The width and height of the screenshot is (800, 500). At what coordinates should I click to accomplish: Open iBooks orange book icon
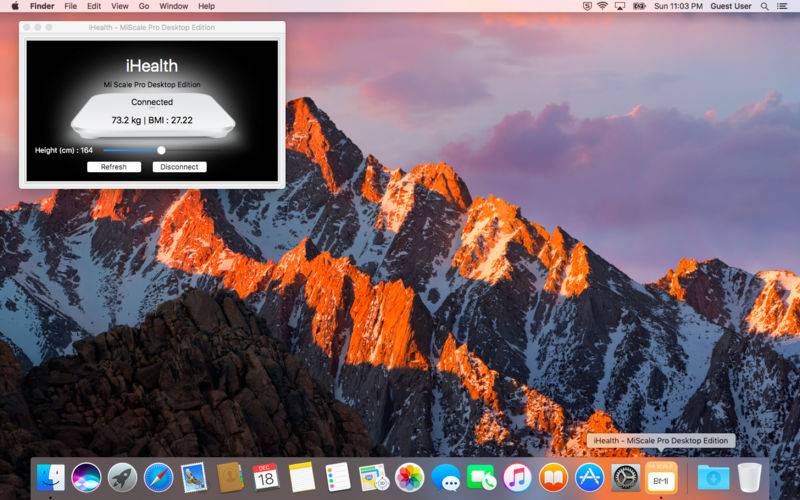(553, 478)
